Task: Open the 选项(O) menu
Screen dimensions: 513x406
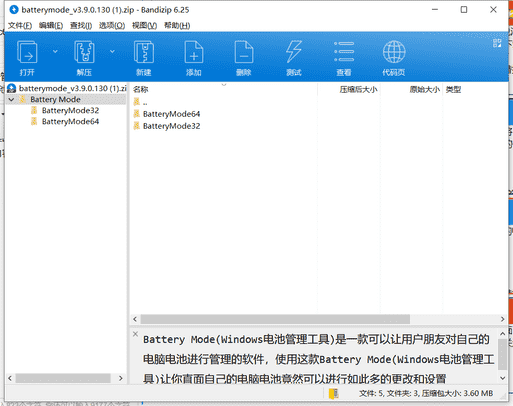Action: [112, 26]
